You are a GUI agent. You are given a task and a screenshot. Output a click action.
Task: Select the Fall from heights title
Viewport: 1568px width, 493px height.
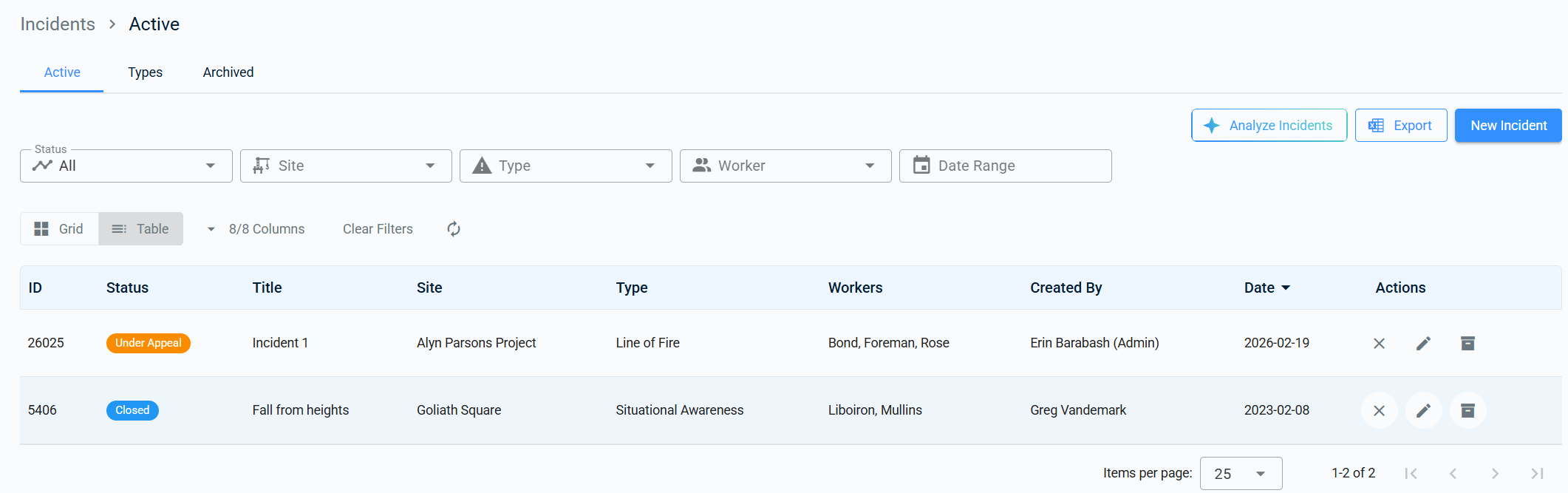300,410
